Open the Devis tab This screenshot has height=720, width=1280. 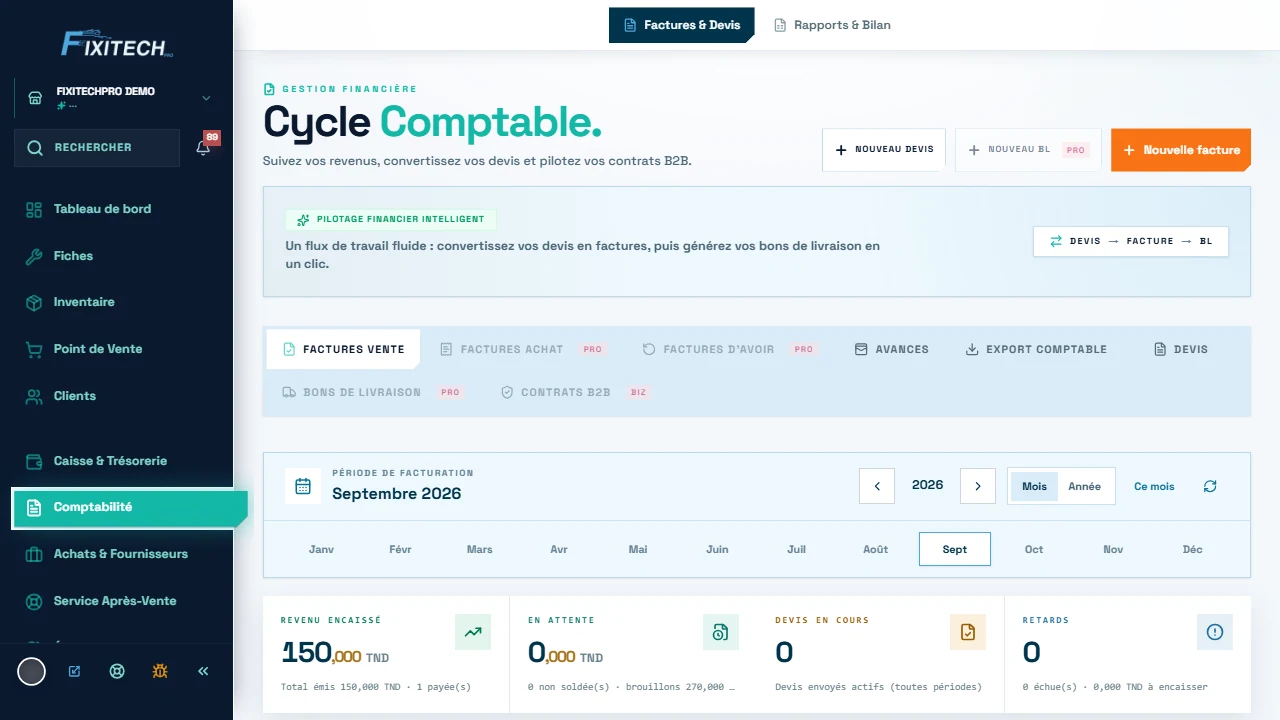point(1181,349)
